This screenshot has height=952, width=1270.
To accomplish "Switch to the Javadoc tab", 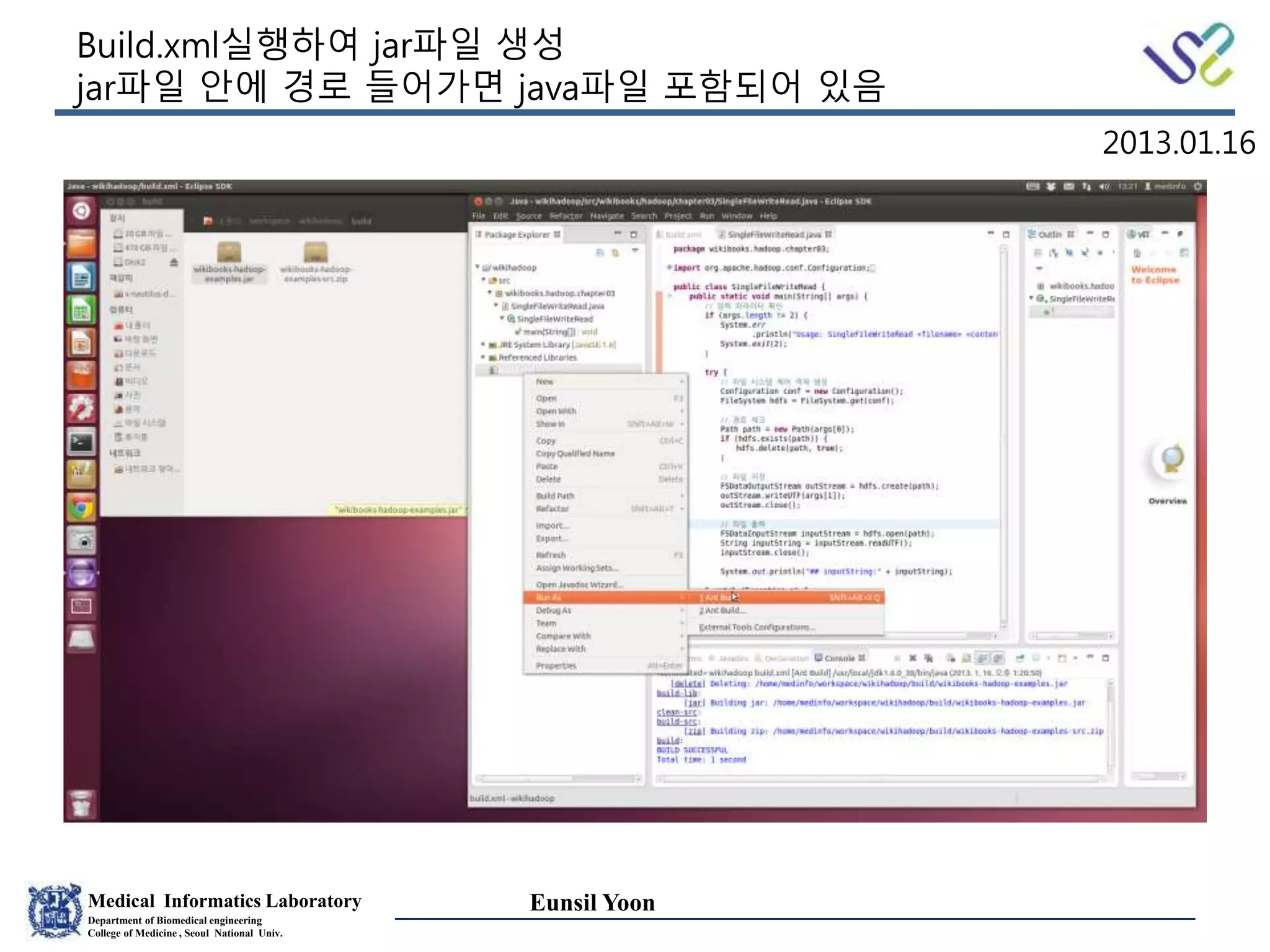I will pos(729,658).
